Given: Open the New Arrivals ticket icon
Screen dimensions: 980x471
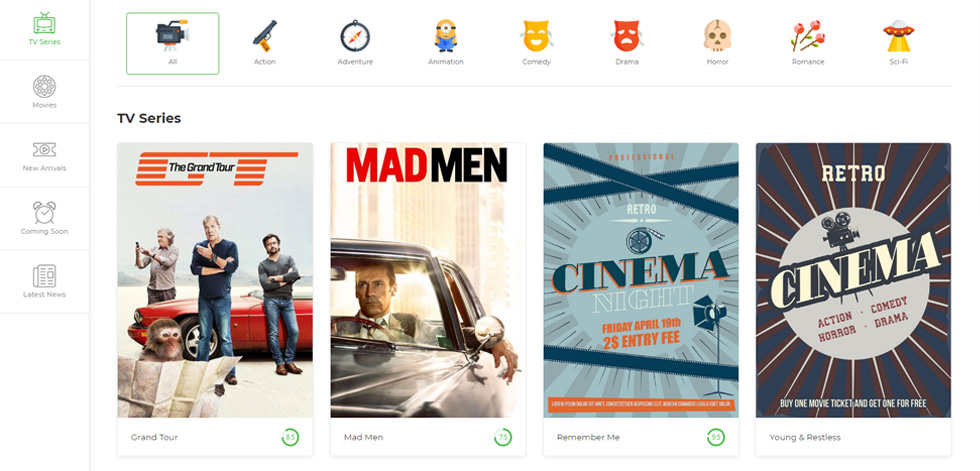Looking at the screenshot, I should [44, 149].
